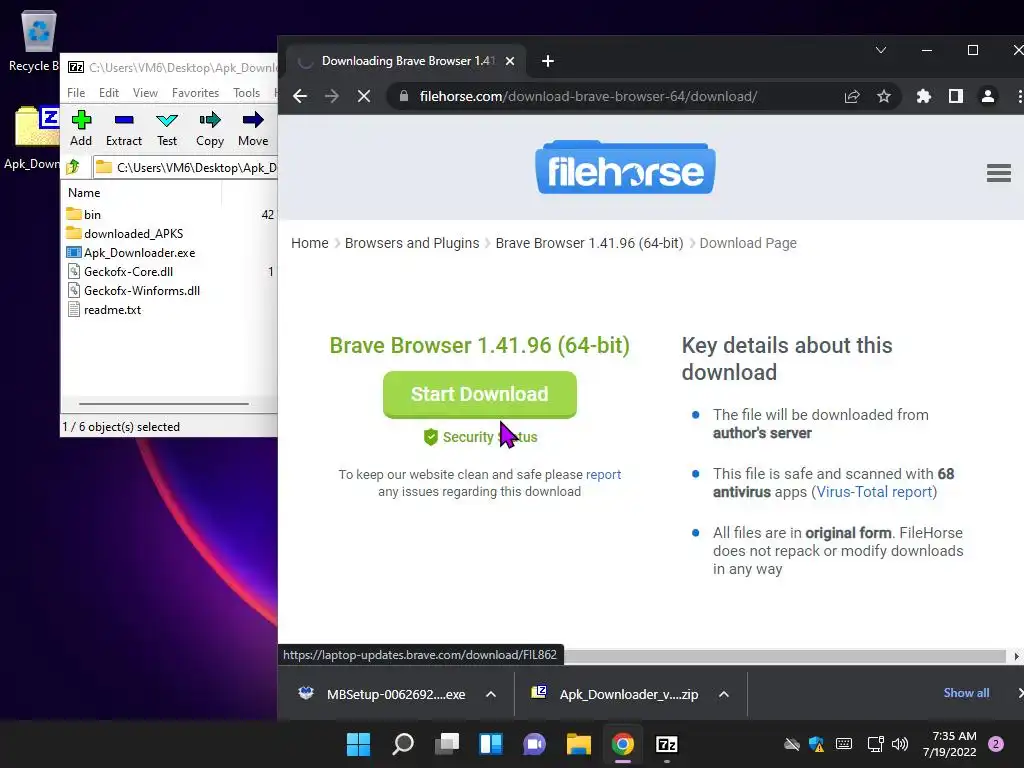Click the report link below download button
This screenshot has width=1024, height=768.
[603, 475]
